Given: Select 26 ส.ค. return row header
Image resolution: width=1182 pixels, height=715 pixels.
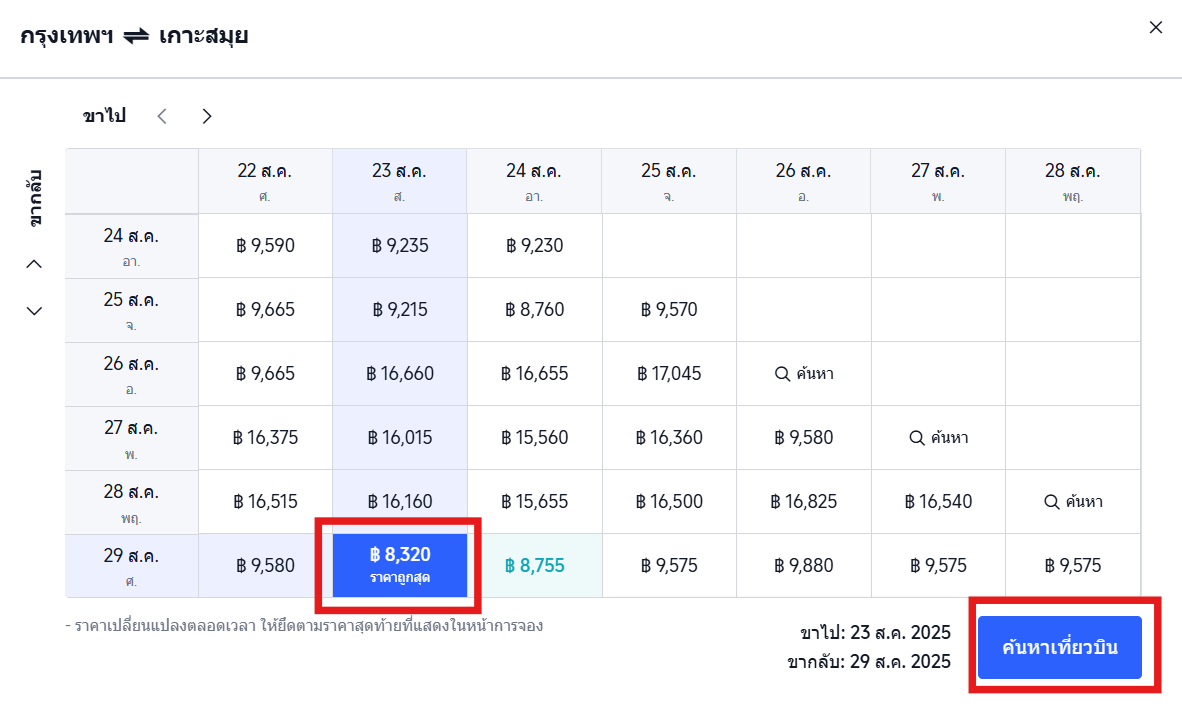Looking at the screenshot, I should (x=131, y=374).
